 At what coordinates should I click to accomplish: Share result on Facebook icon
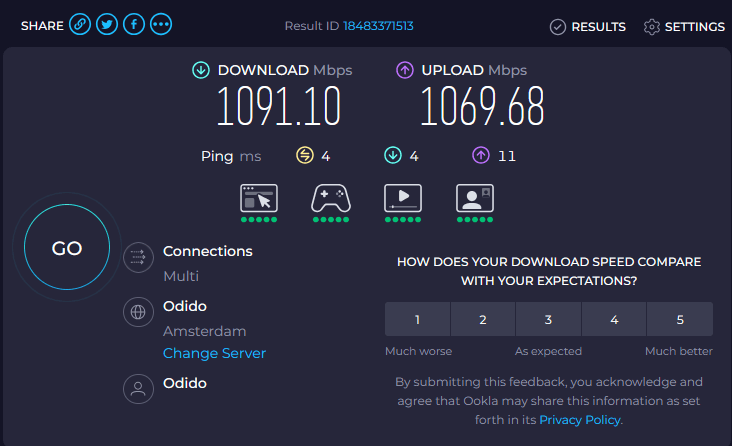coord(134,26)
